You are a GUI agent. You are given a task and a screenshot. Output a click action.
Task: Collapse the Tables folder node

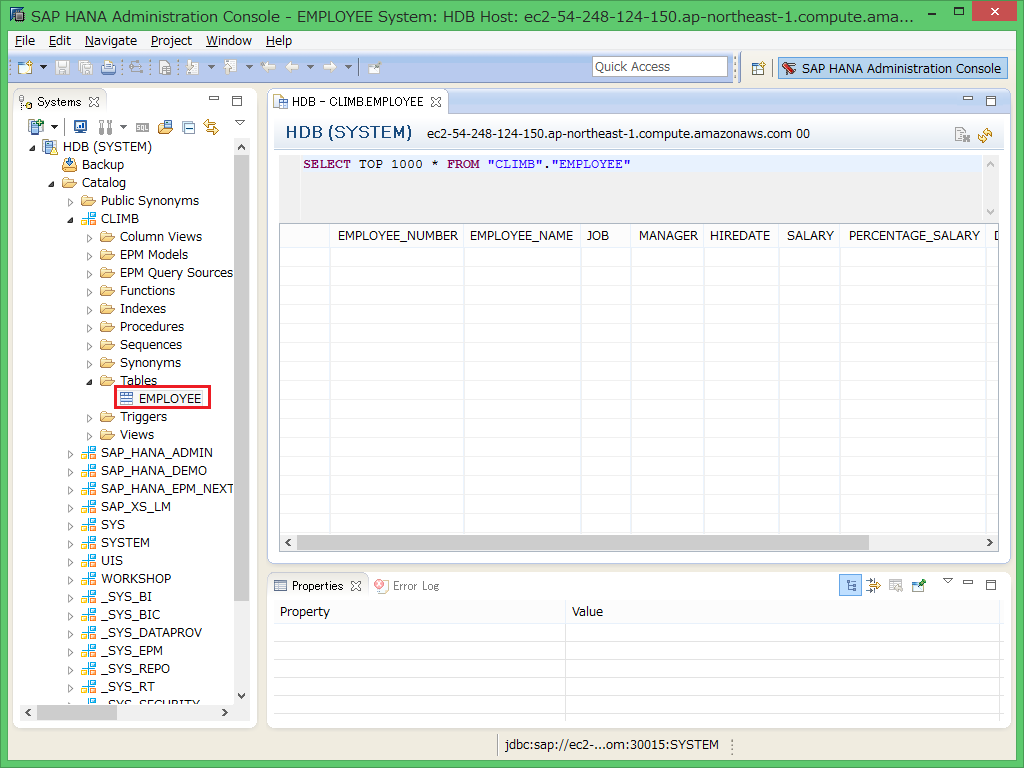coord(89,381)
